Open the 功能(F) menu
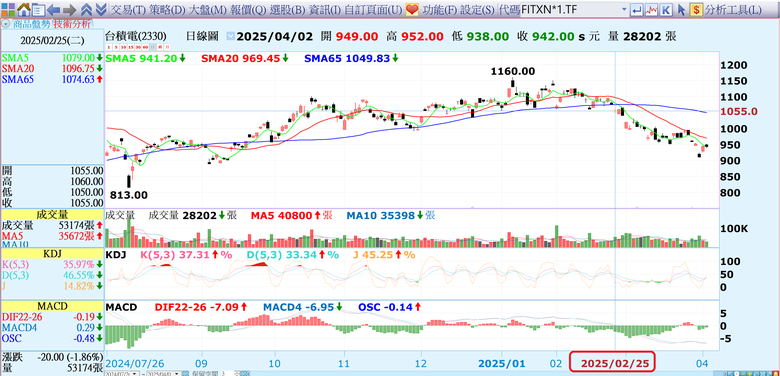 click(439, 9)
